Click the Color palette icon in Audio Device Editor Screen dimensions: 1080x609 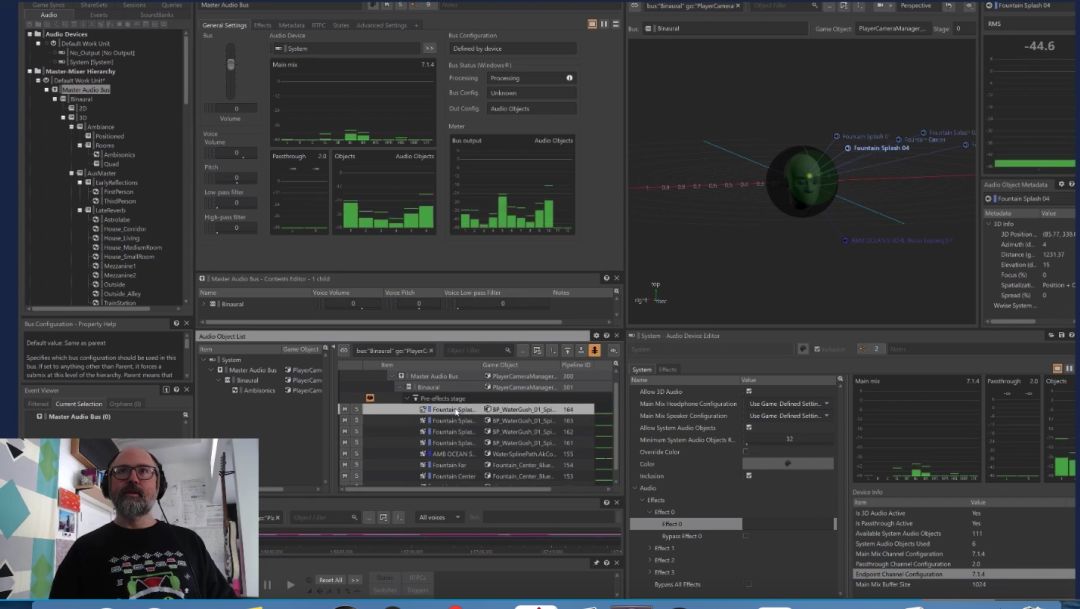point(788,463)
